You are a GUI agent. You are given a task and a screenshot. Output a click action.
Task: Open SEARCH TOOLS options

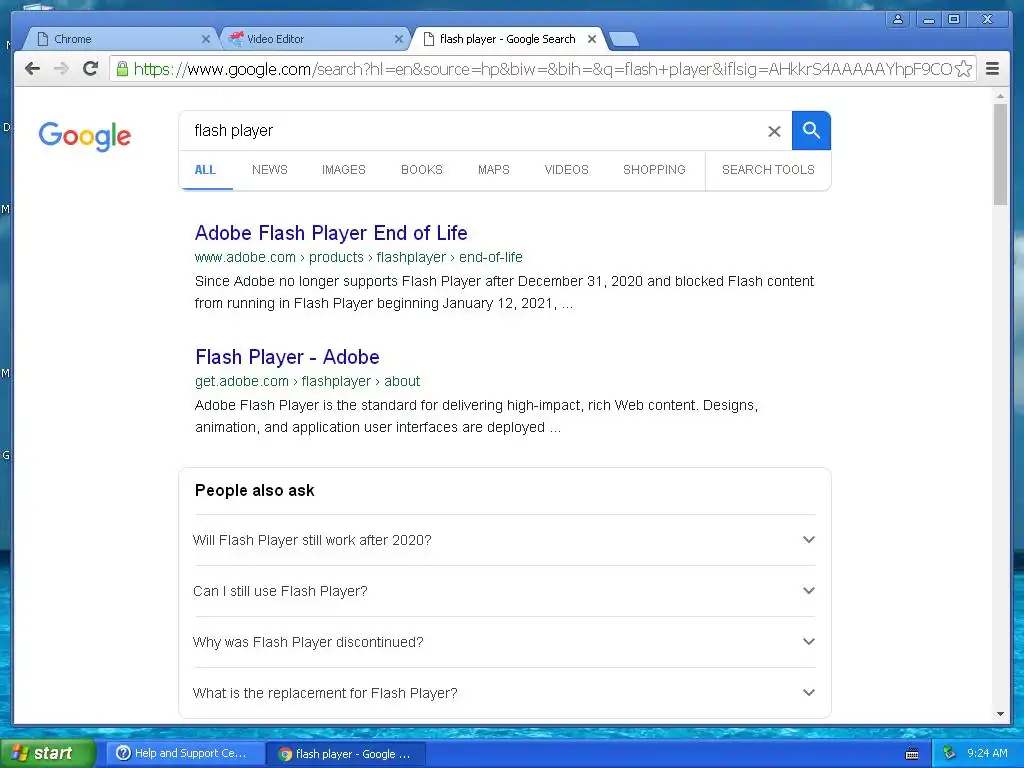click(x=768, y=170)
